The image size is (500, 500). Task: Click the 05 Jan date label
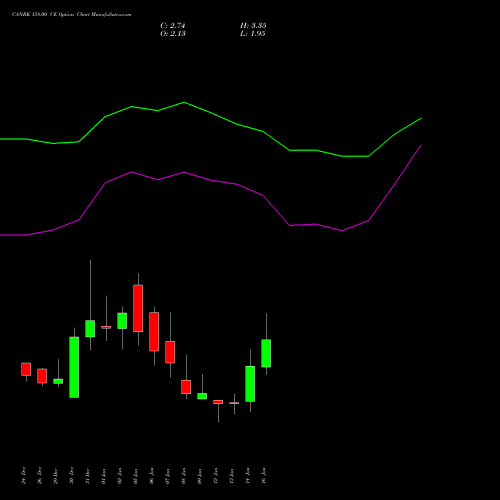coord(135,475)
